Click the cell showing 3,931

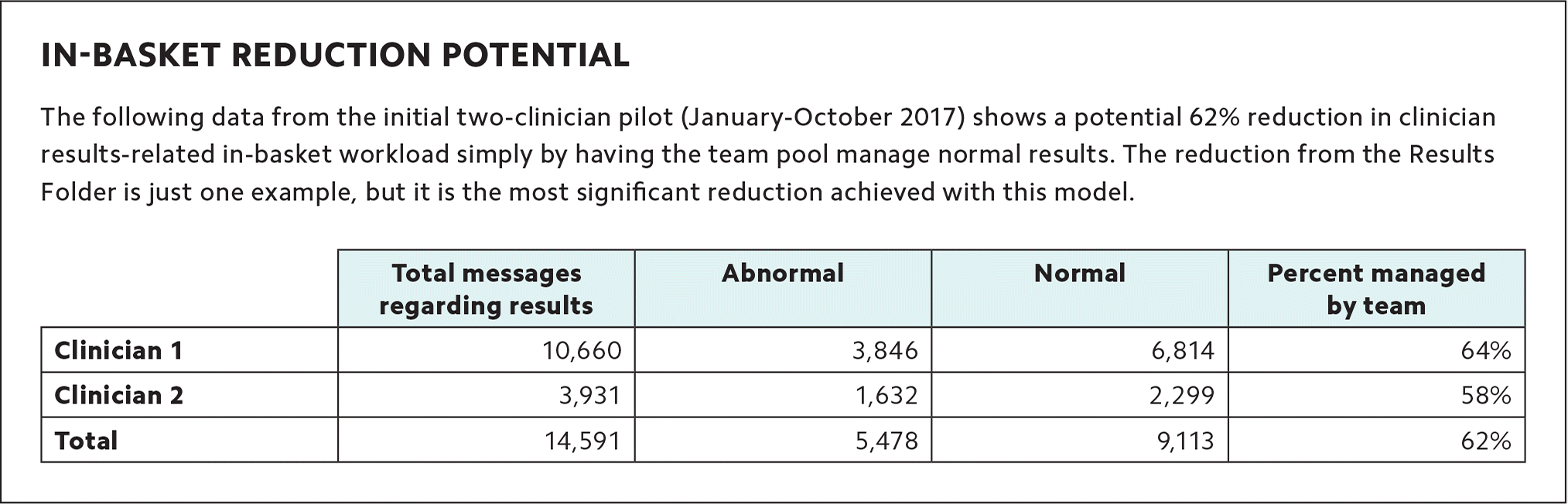point(589,396)
